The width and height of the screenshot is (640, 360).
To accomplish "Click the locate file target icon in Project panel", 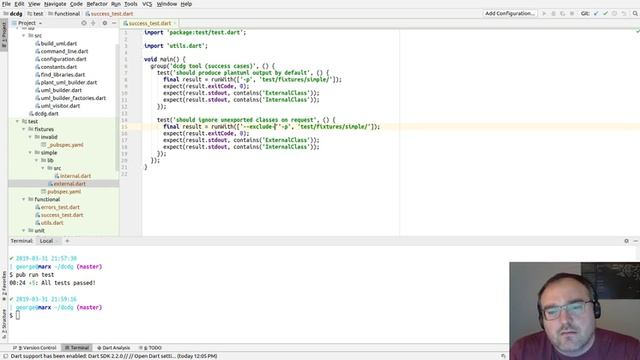I will tap(84, 23).
